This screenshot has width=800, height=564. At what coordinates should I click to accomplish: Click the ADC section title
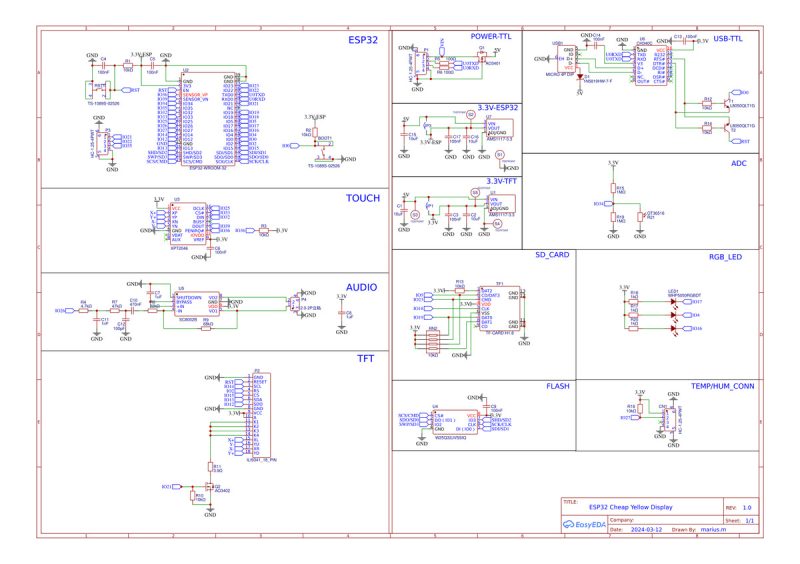(739, 163)
